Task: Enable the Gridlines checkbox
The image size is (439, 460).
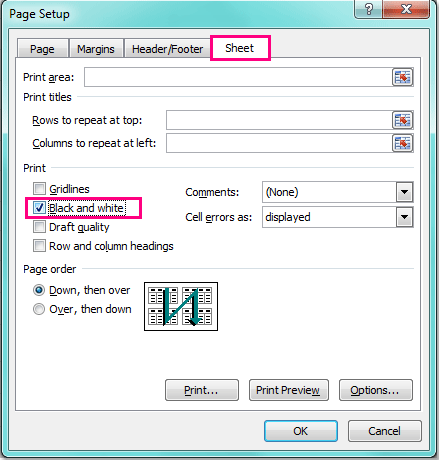Action: coord(39,189)
